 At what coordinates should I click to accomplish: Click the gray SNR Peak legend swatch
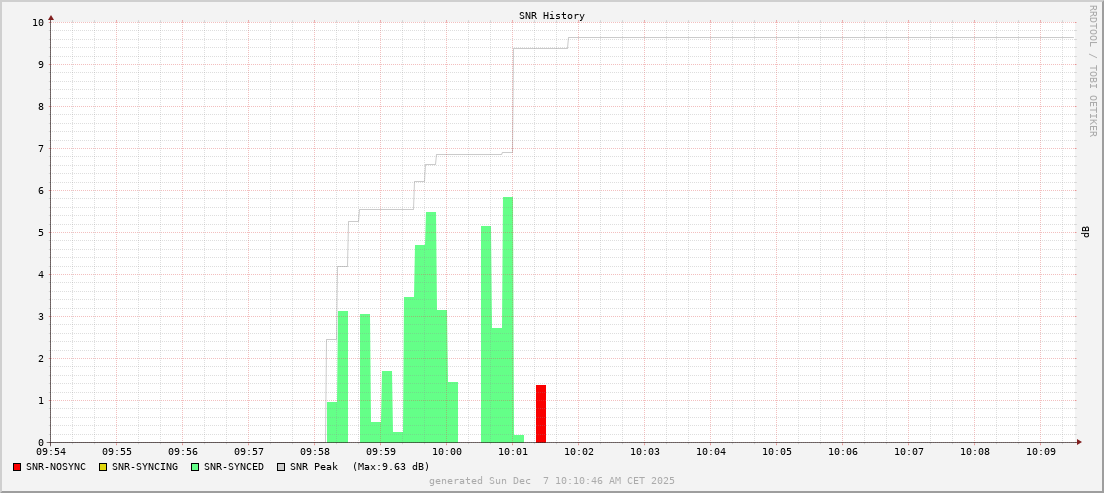click(x=281, y=467)
